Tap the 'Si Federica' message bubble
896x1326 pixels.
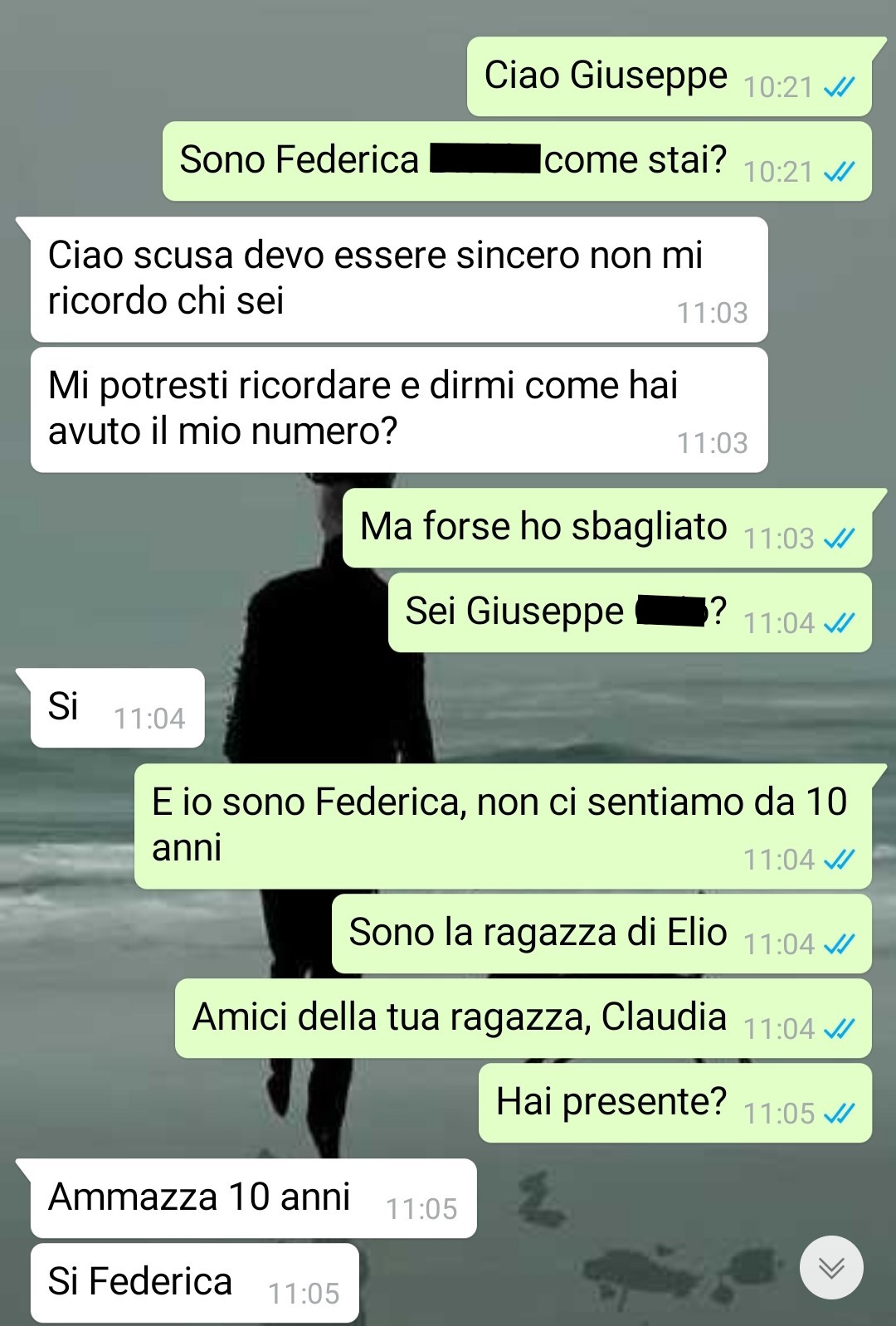pyautogui.click(x=194, y=1283)
